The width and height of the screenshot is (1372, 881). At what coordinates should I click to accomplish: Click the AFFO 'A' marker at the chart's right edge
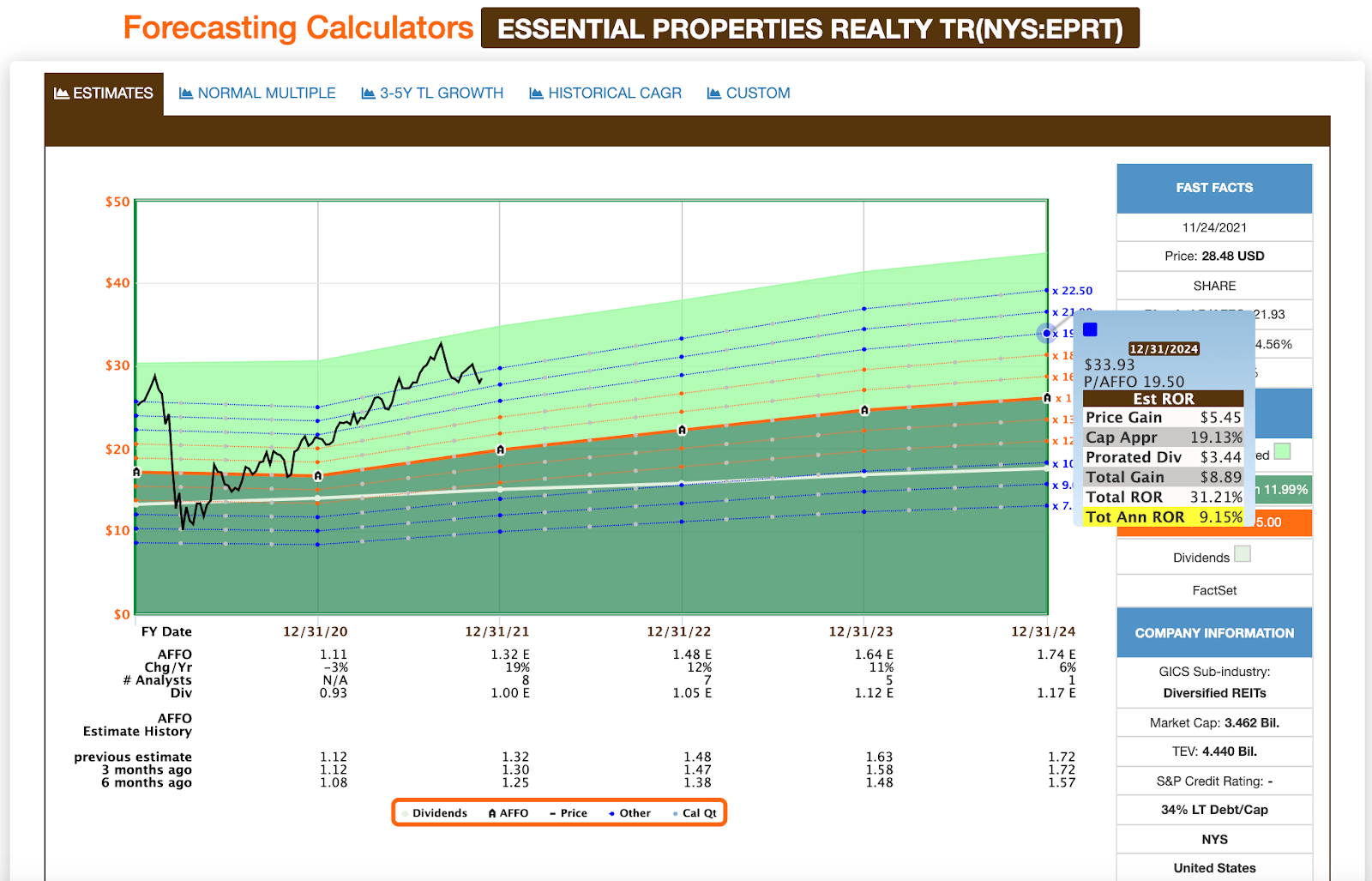point(1047,398)
